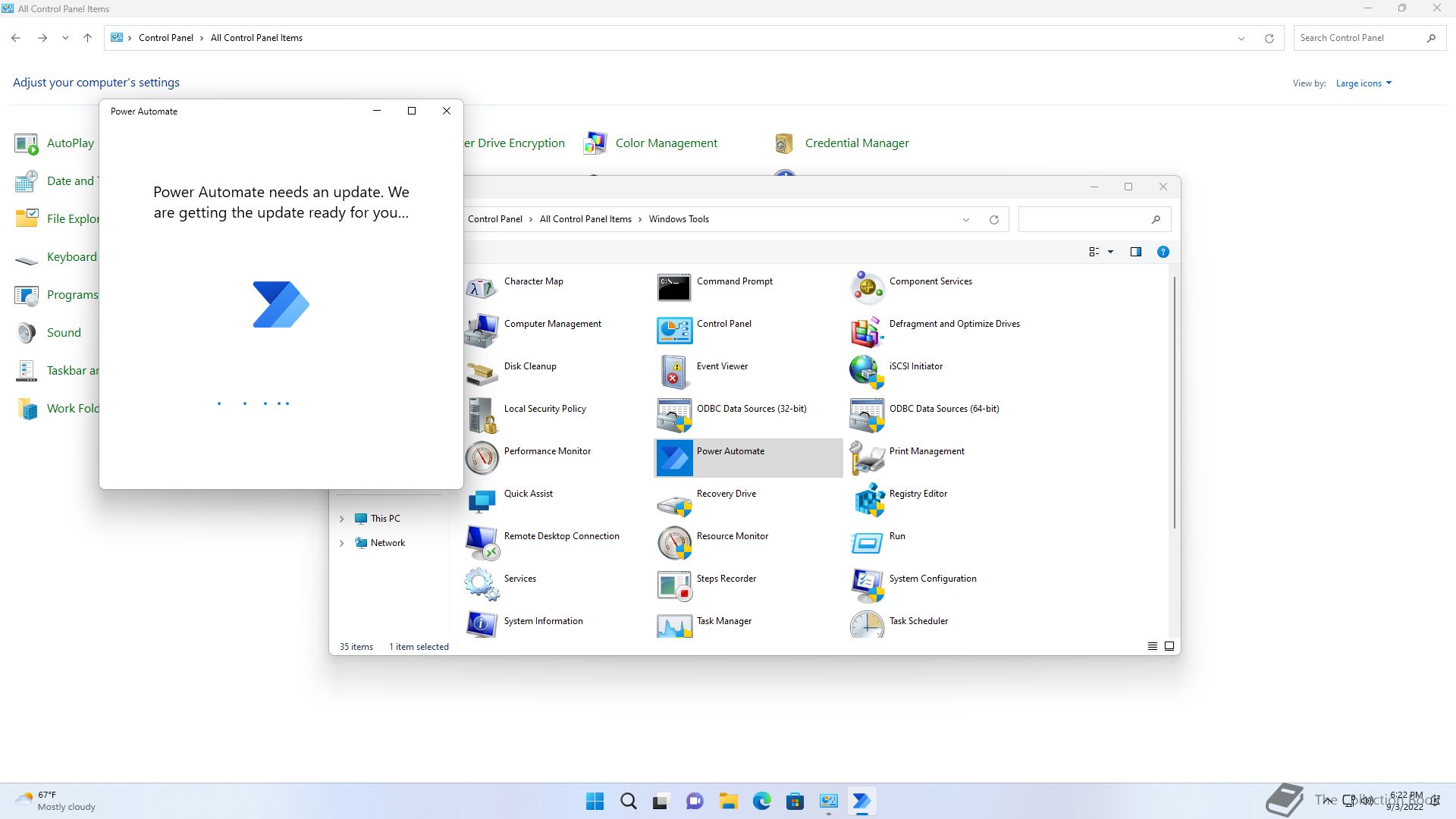
Task: Refresh the main Control Panel window
Action: (1269, 39)
